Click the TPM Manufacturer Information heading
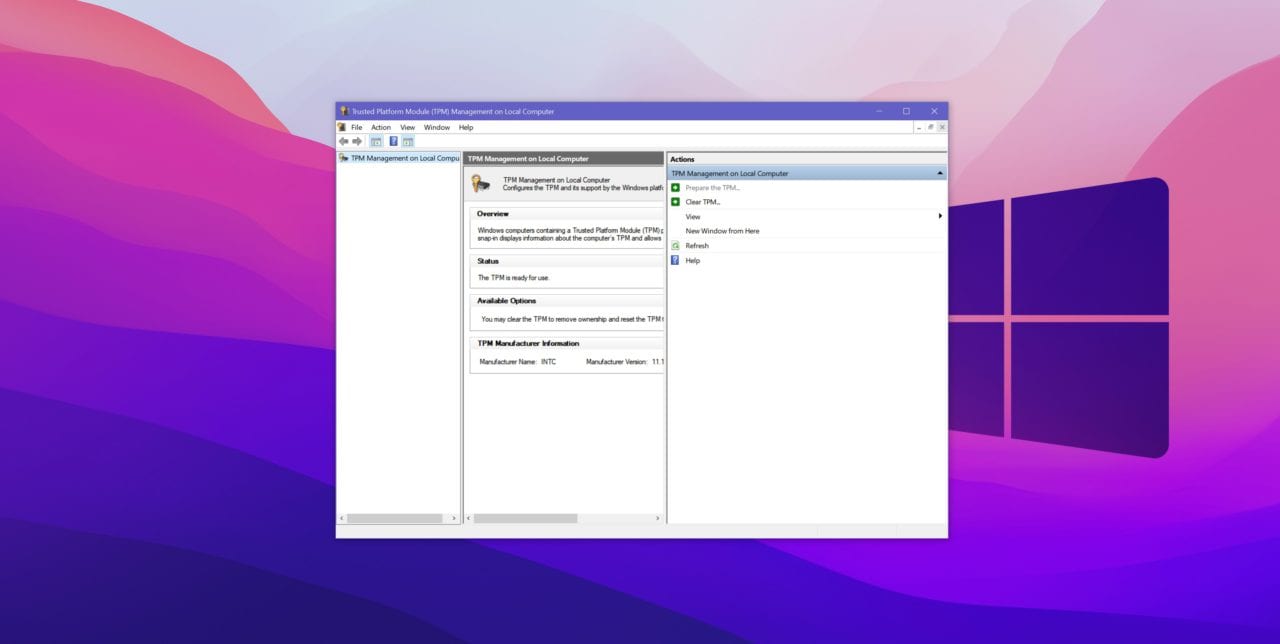Viewport: 1280px width, 644px height. pos(528,343)
